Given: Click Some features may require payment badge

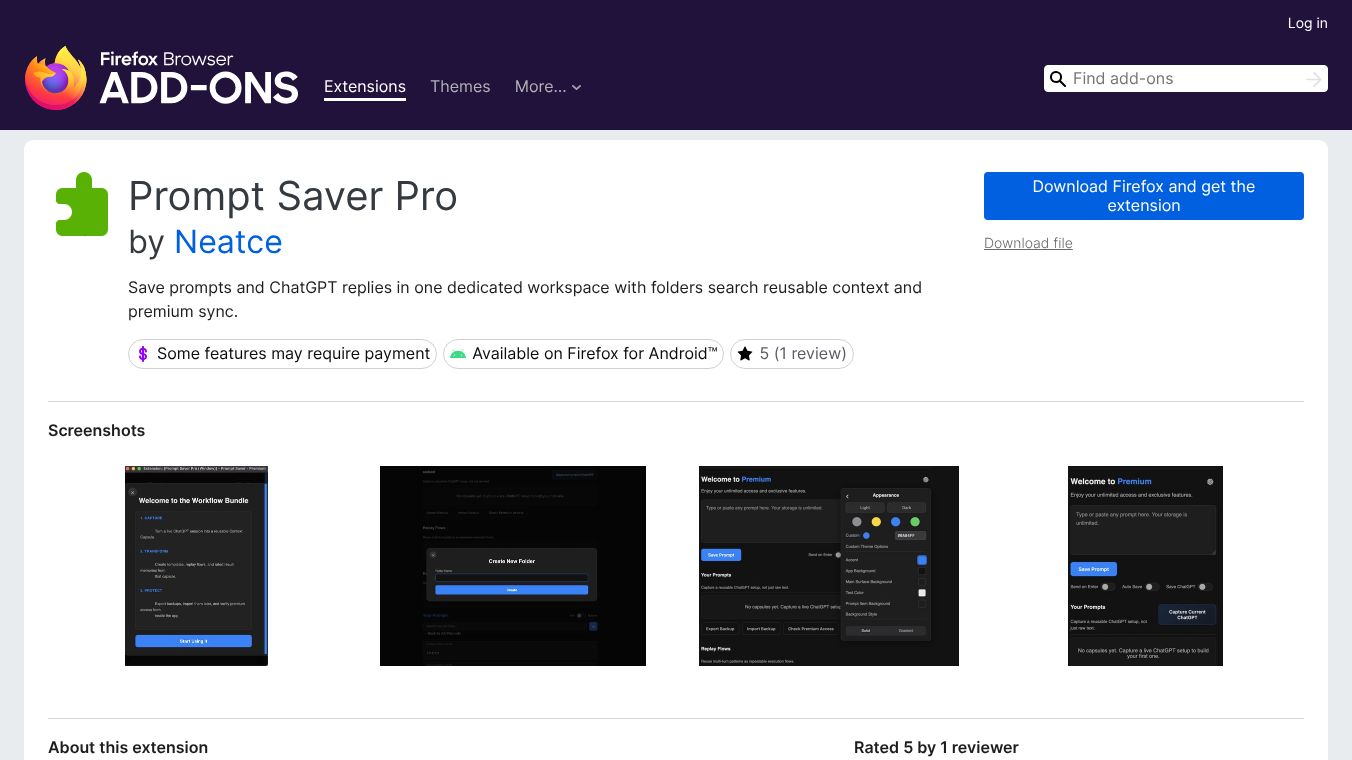Looking at the screenshot, I should [282, 354].
